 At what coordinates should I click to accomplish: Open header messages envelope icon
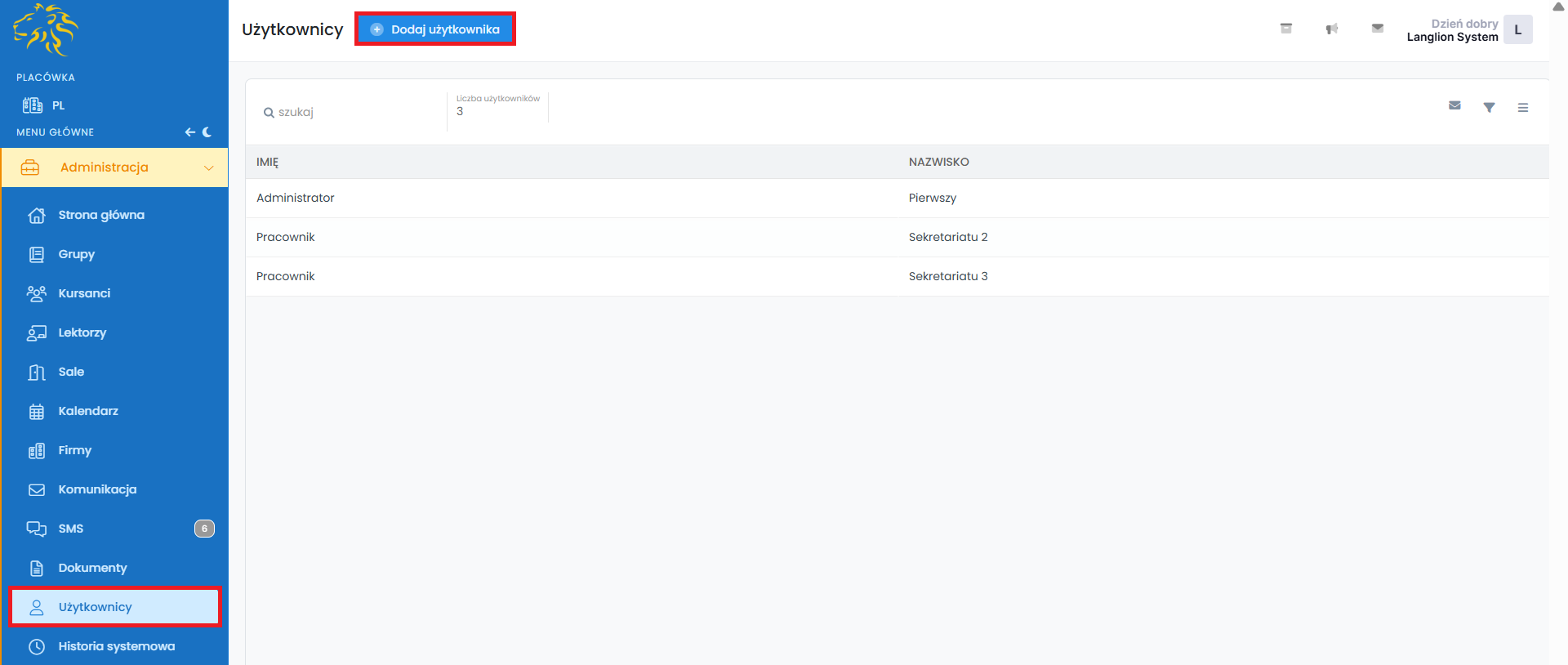[x=1377, y=29]
